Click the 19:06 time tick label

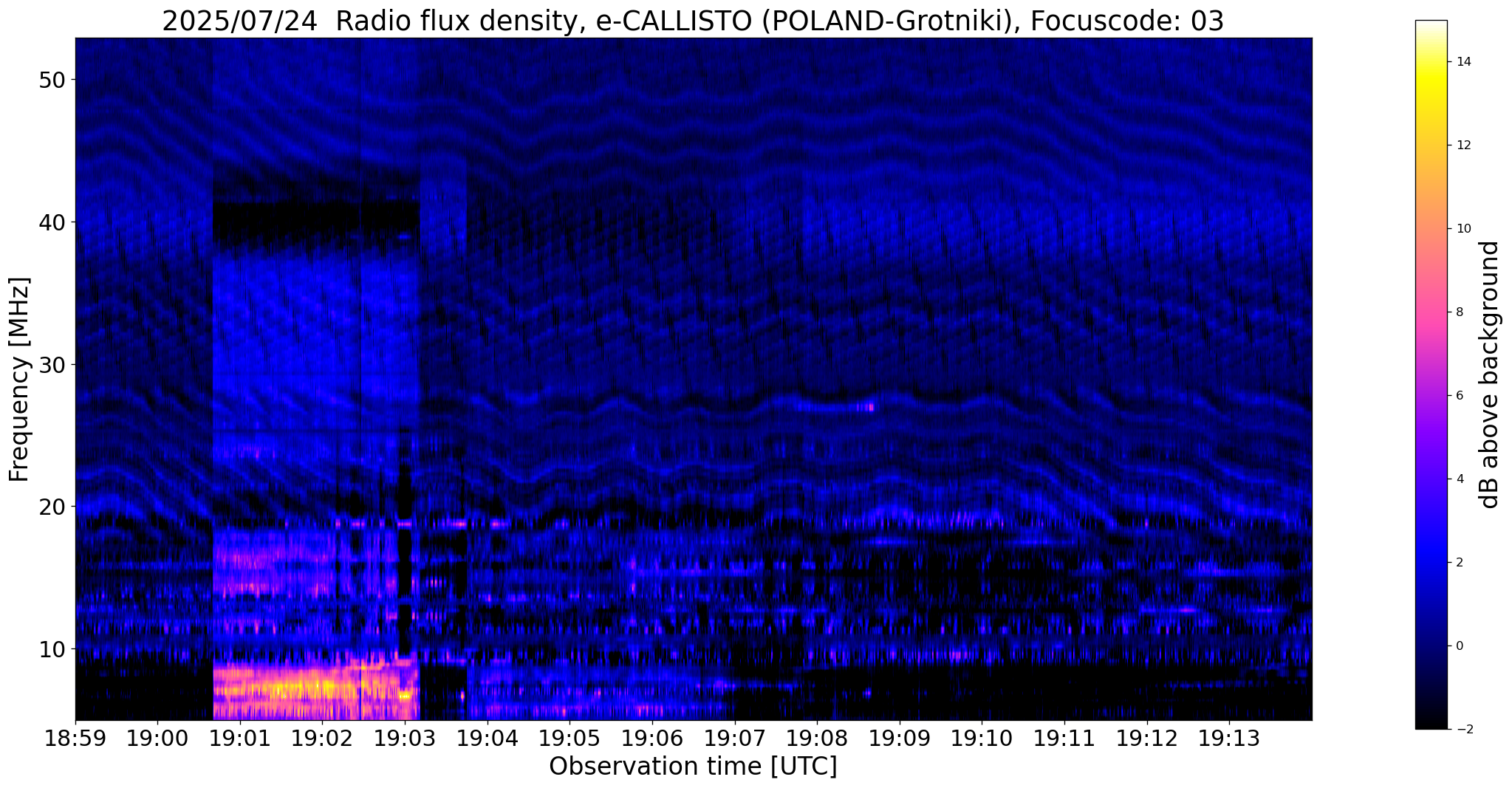[652, 739]
